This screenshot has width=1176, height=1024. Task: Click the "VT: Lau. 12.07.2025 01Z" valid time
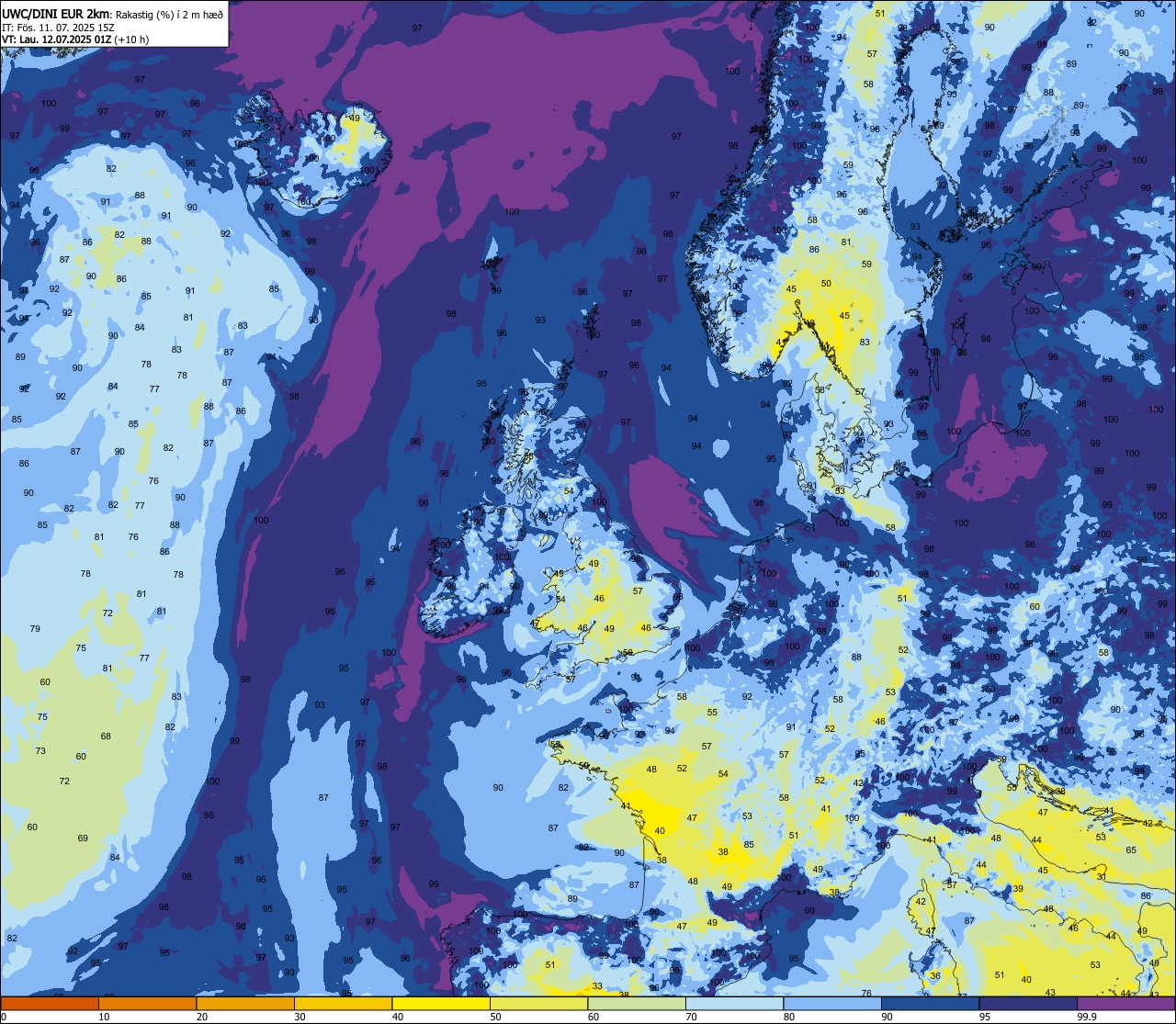click(58, 39)
